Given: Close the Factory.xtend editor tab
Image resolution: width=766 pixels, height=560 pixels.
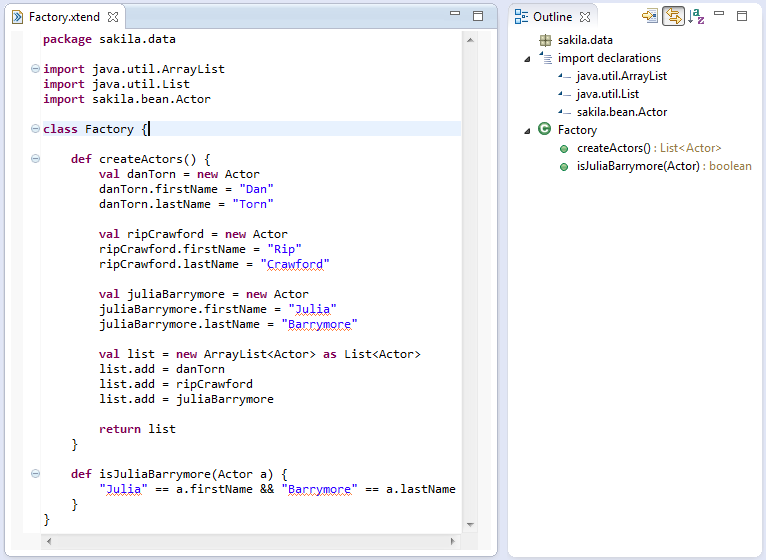Looking at the screenshot, I should pos(113,17).
